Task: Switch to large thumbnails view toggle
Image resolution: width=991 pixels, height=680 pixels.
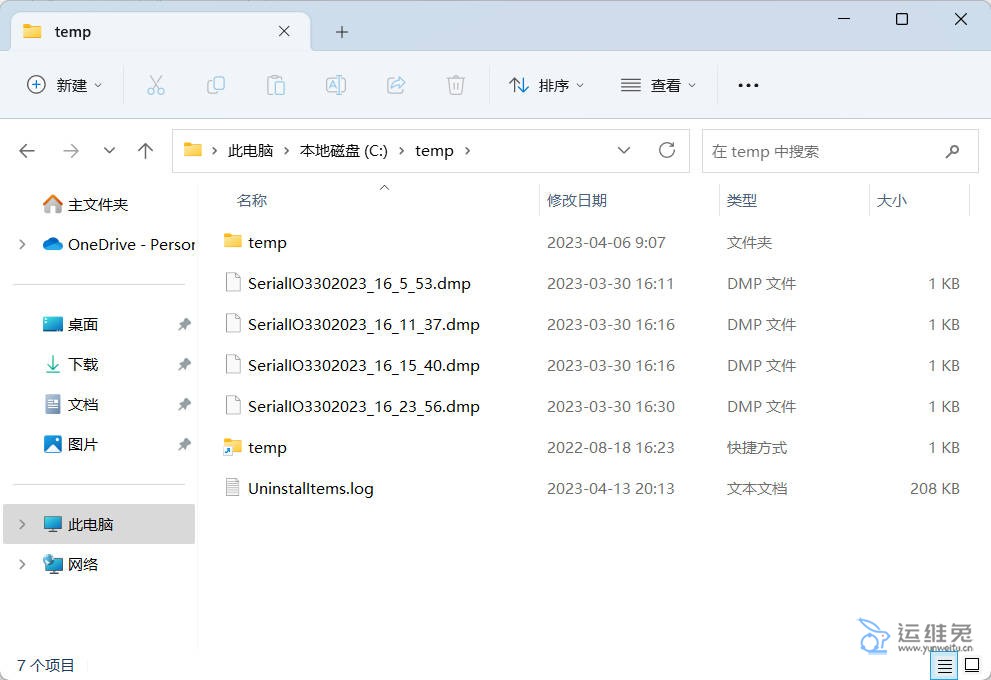Action: [972, 665]
